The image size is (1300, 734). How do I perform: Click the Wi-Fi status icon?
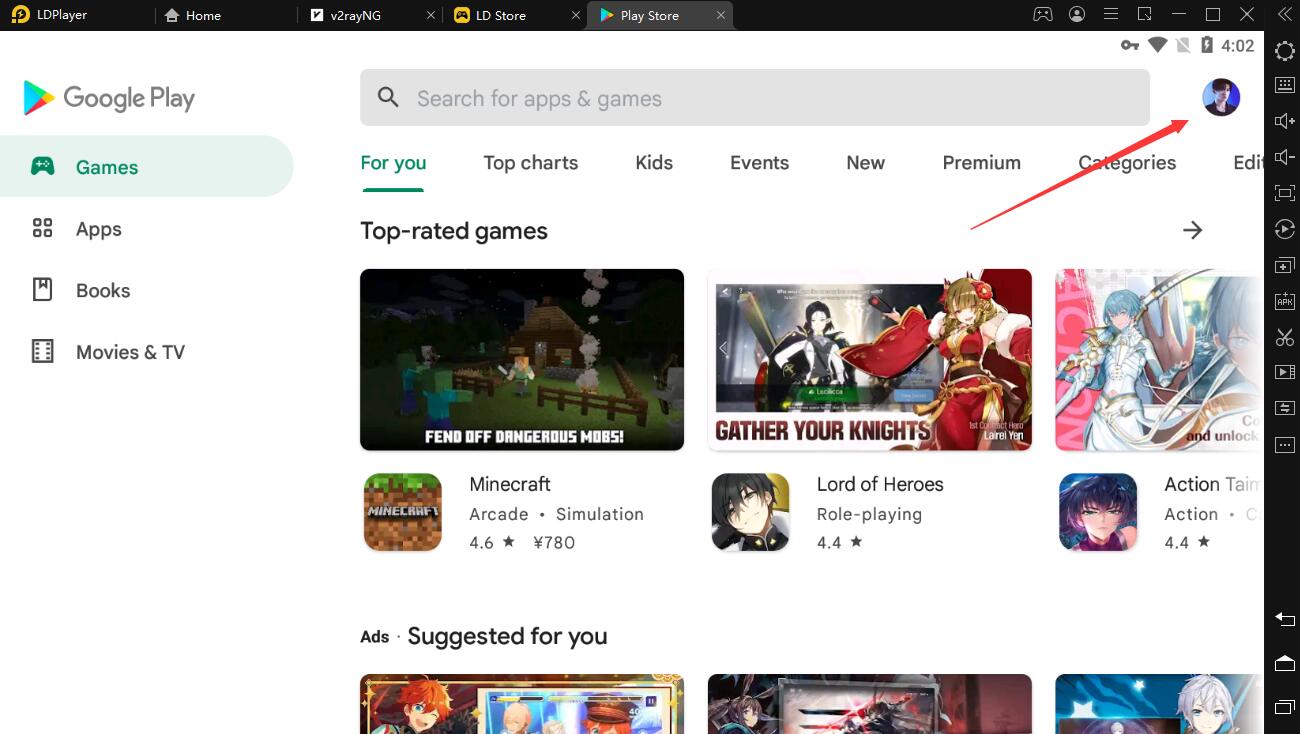coord(1158,45)
